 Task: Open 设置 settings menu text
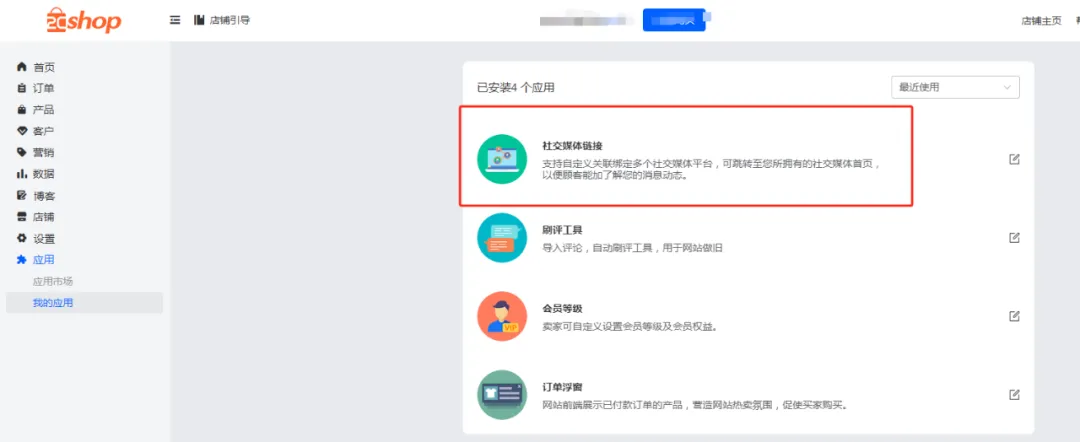(x=43, y=239)
